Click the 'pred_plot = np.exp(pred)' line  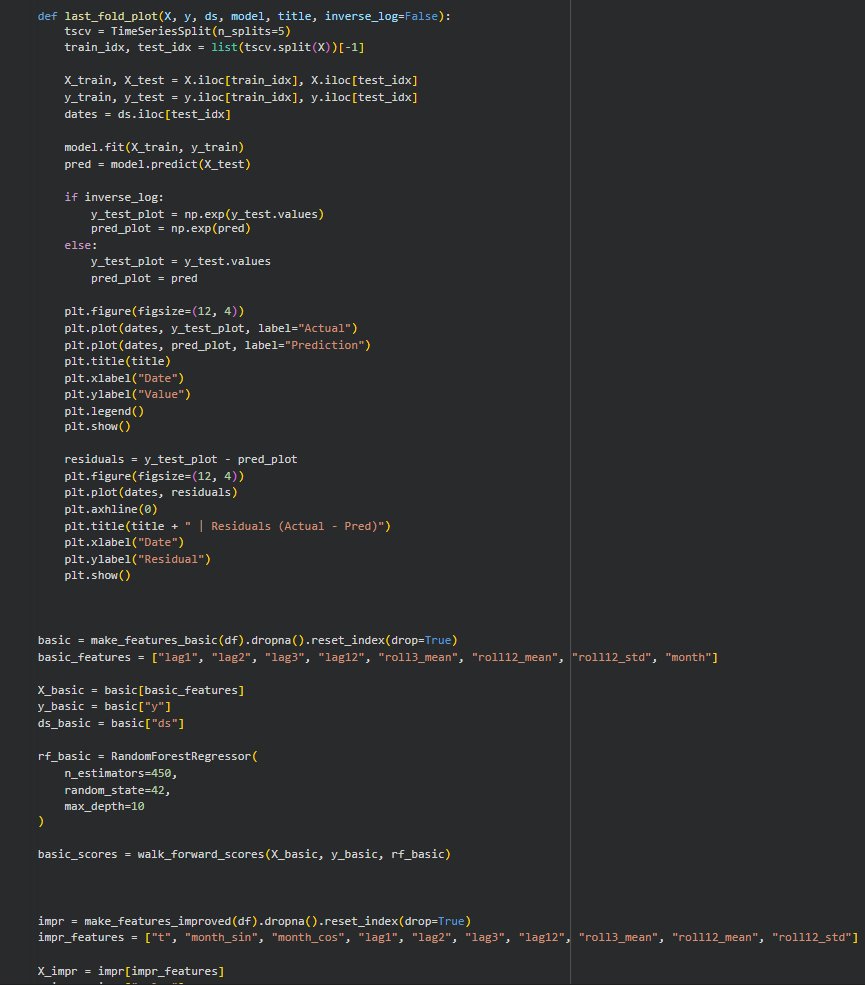(170, 229)
